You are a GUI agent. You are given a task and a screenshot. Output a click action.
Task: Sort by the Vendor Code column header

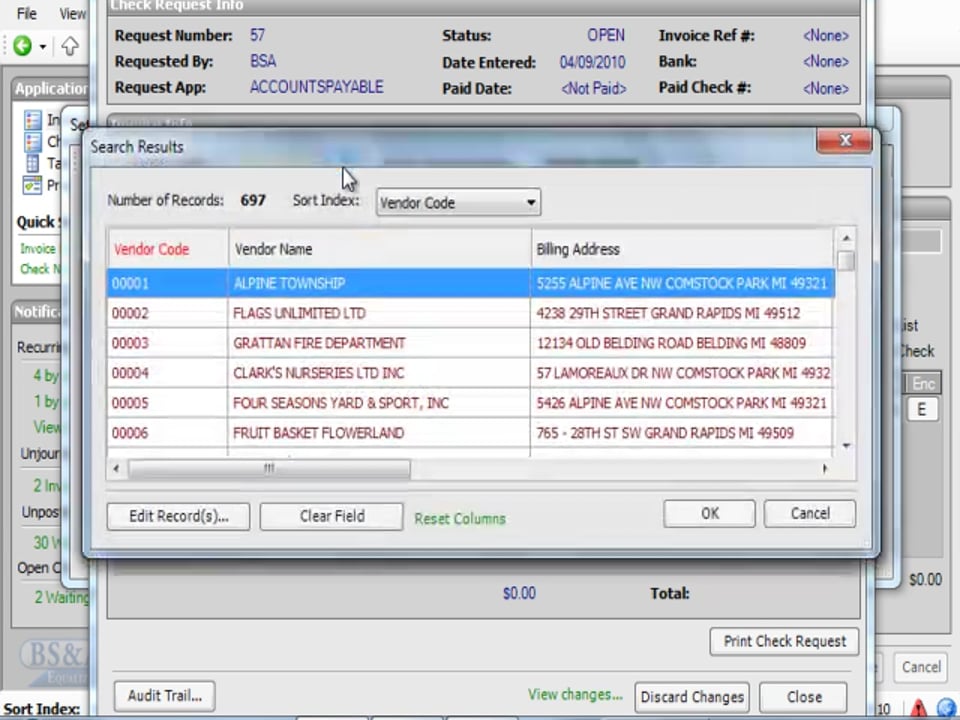point(167,249)
